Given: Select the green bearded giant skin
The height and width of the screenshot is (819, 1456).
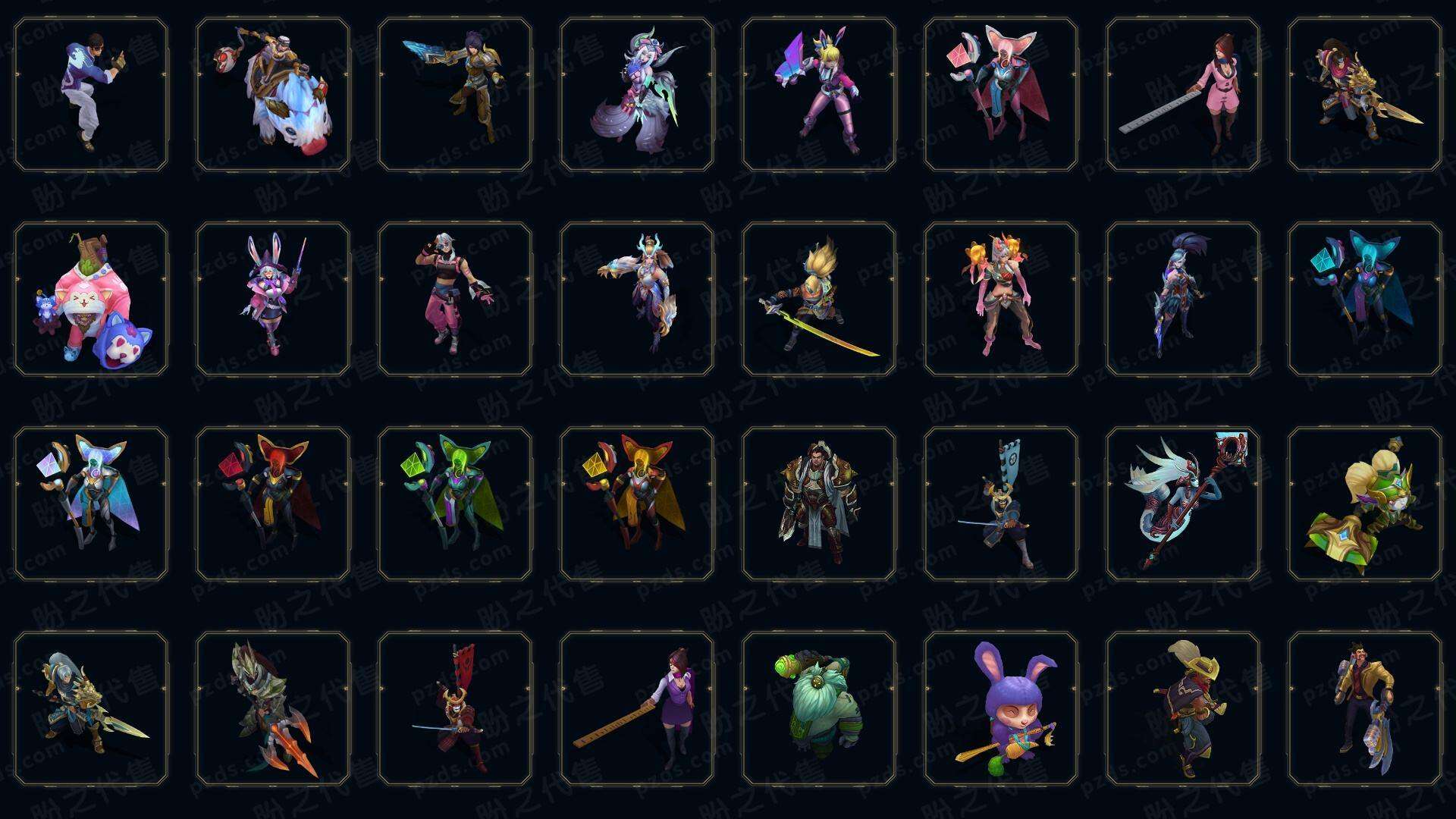Looking at the screenshot, I should tap(819, 709).
